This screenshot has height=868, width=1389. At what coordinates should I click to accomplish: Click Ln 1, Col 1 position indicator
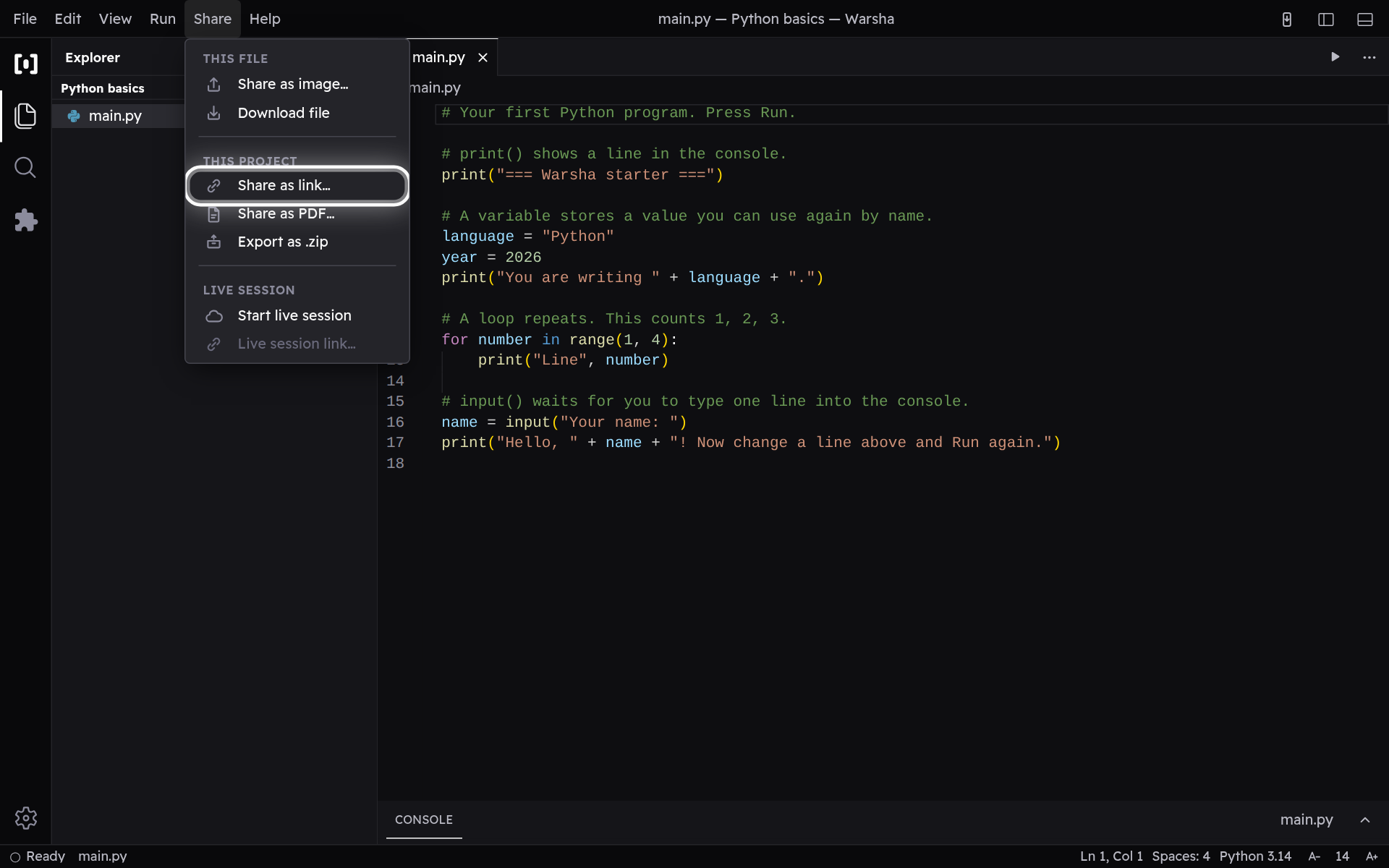pos(1111,856)
